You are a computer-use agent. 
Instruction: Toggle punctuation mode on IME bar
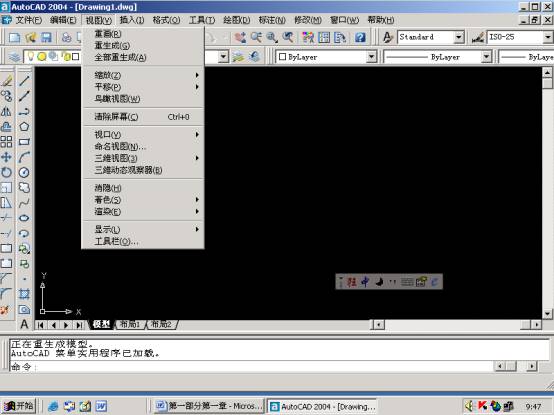(x=393, y=282)
